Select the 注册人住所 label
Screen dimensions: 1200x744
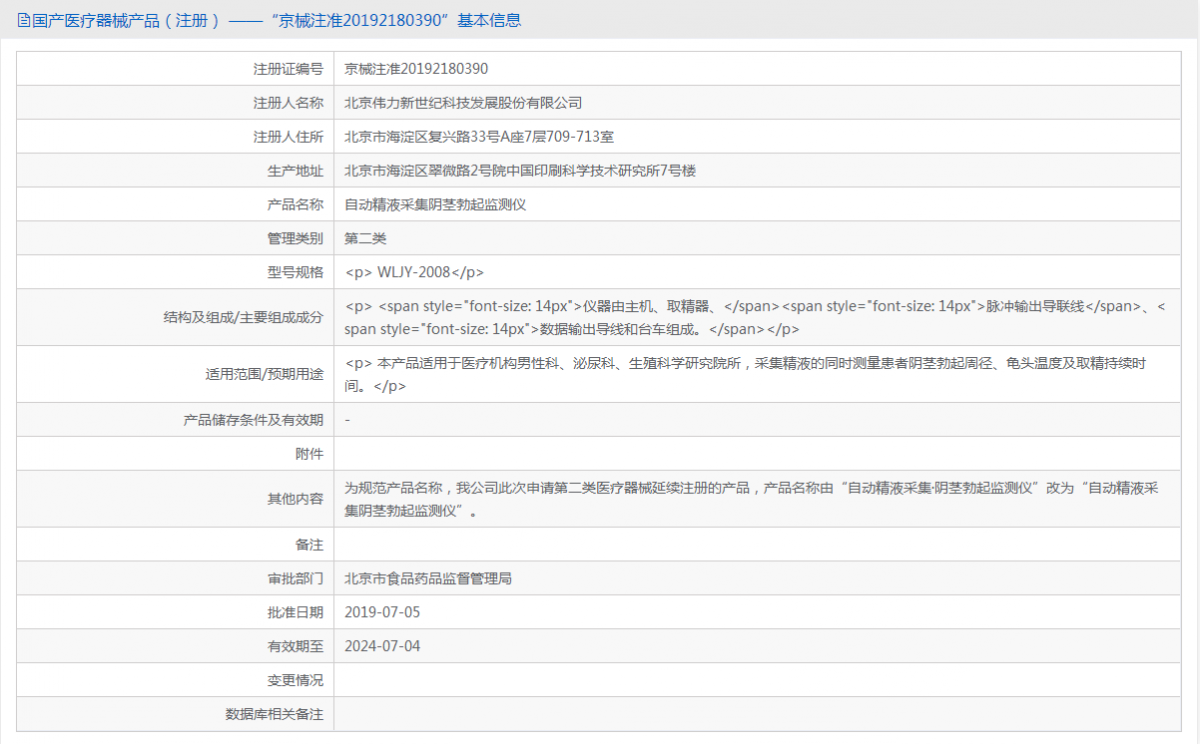click(289, 137)
